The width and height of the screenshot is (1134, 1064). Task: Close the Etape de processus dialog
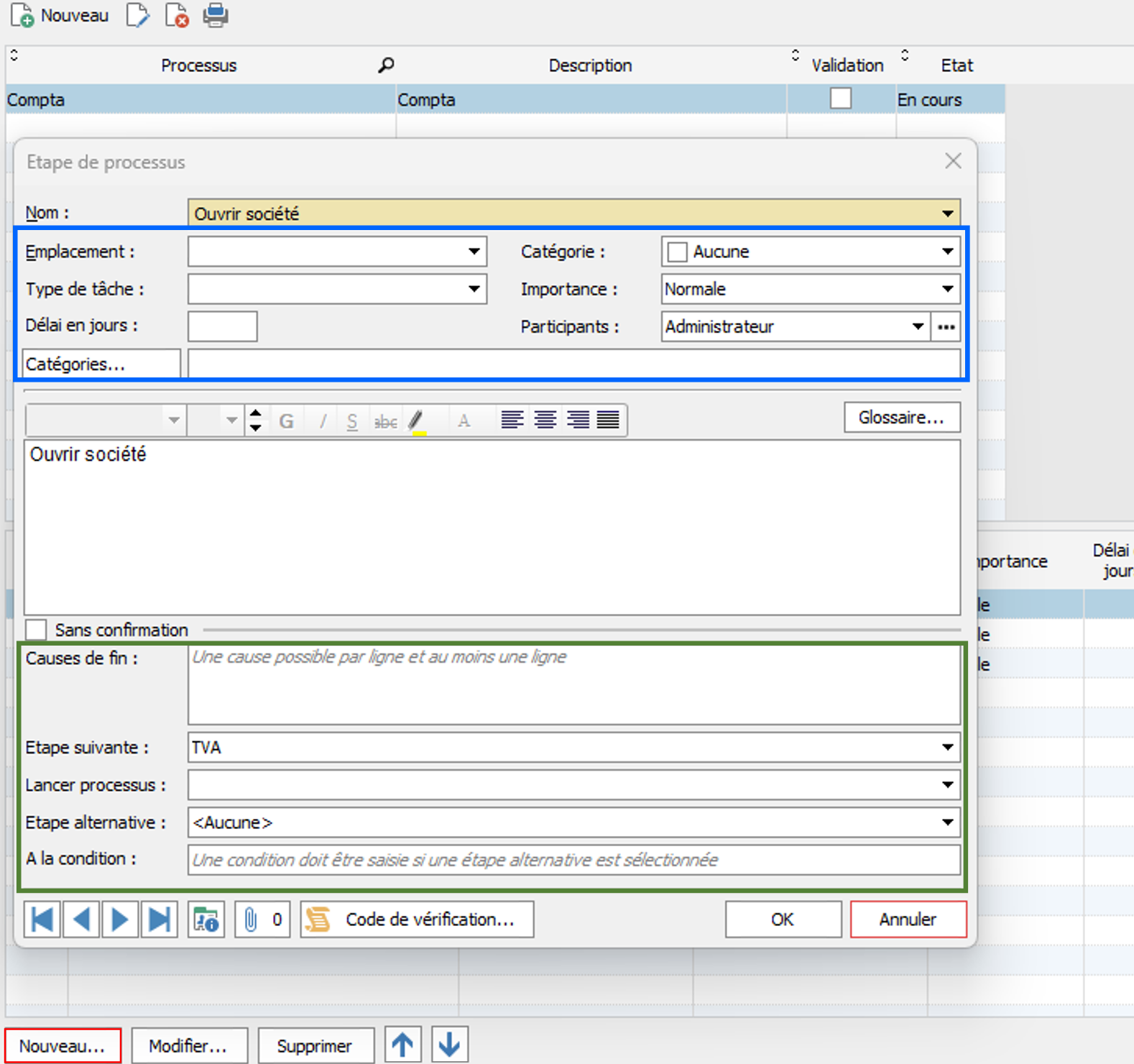[x=953, y=161]
